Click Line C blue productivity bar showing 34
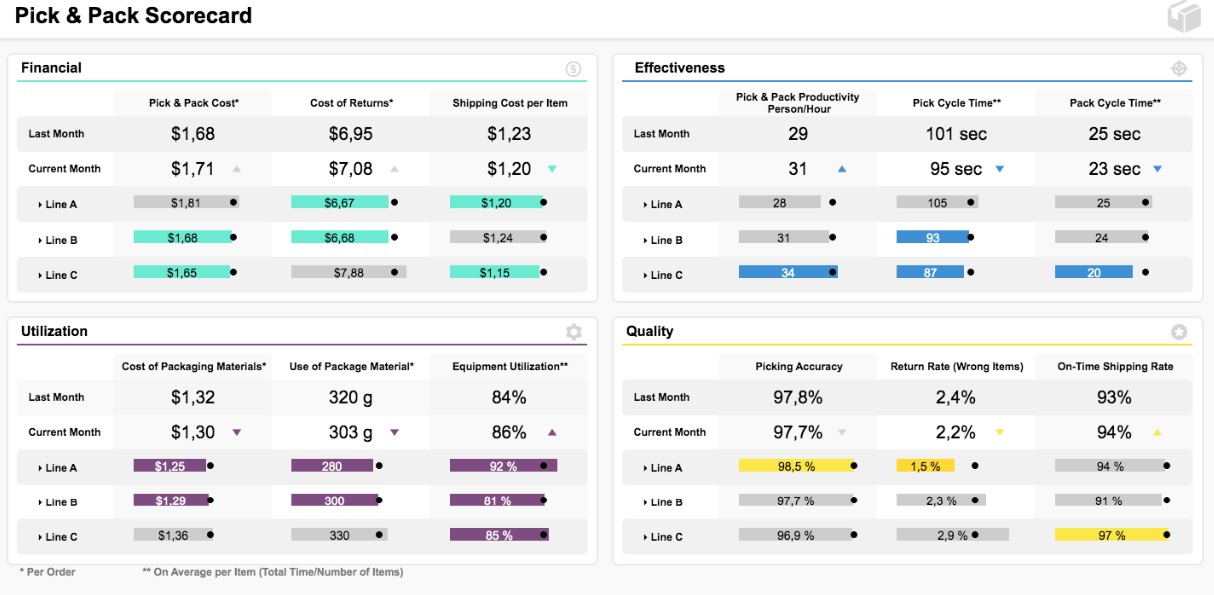Image resolution: width=1214 pixels, height=595 pixels. pyautogui.click(x=787, y=272)
